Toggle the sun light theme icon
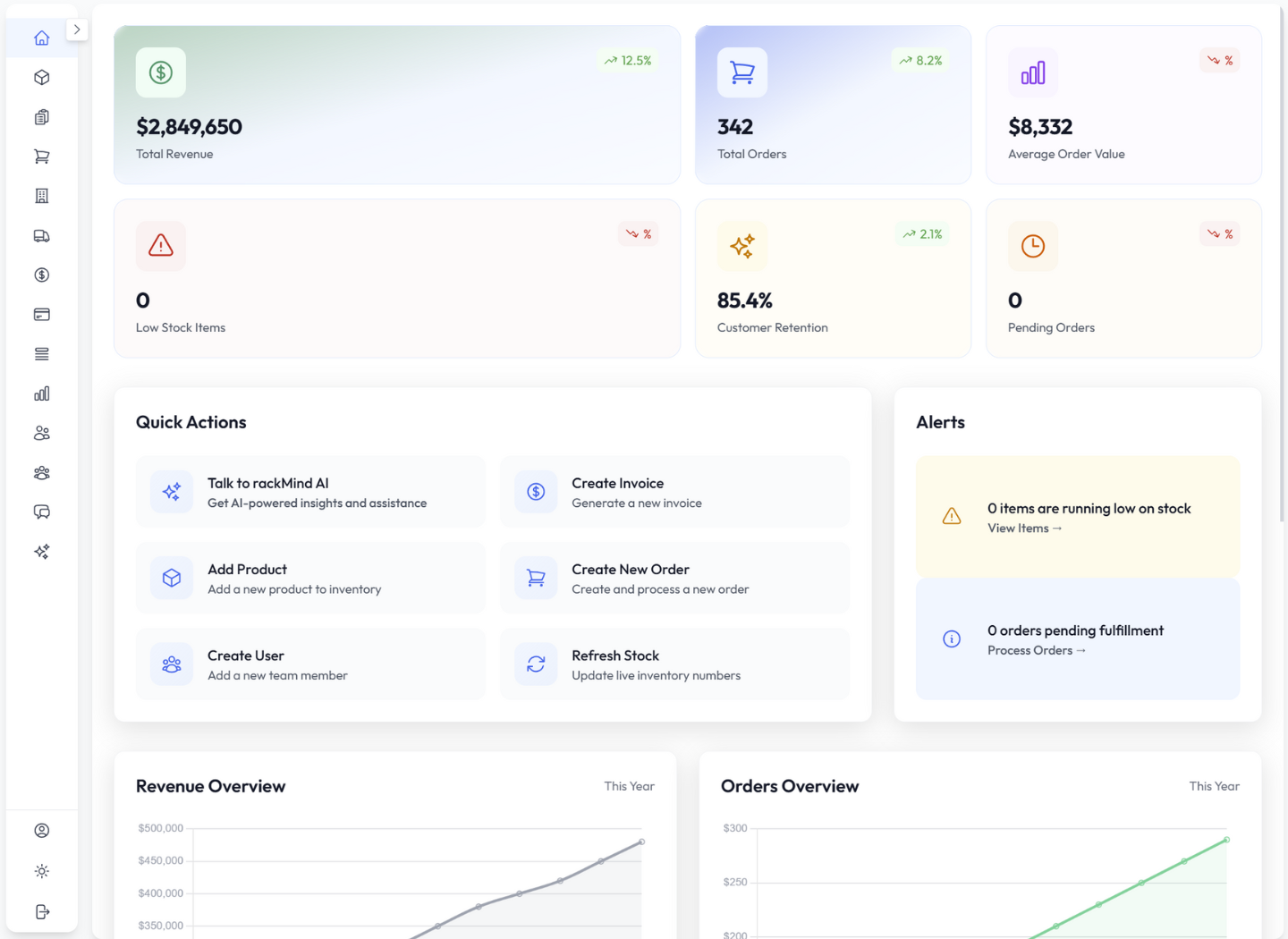Image resolution: width=1288 pixels, height=939 pixels. [41, 871]
